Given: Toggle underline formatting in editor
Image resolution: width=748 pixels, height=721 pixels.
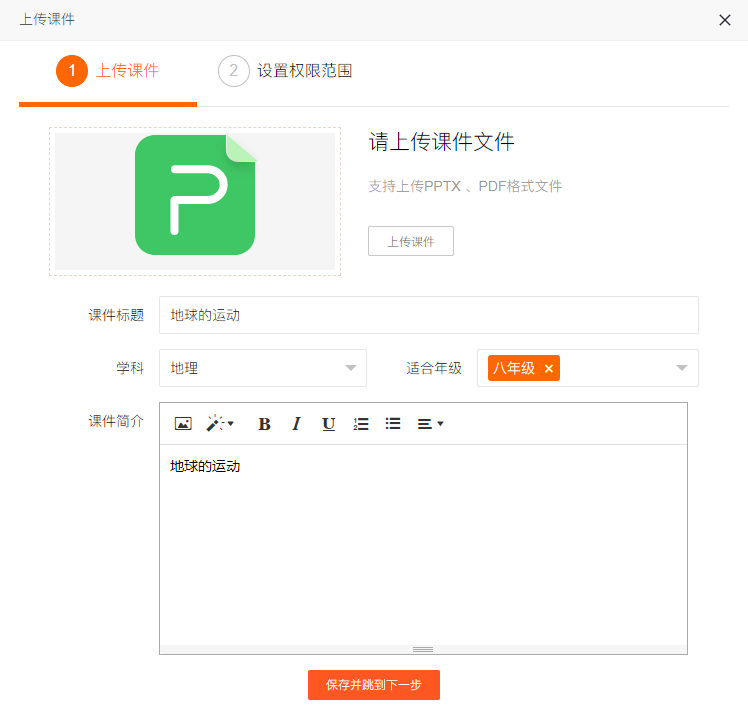Looking at the screenshot, I should point(328,424).
